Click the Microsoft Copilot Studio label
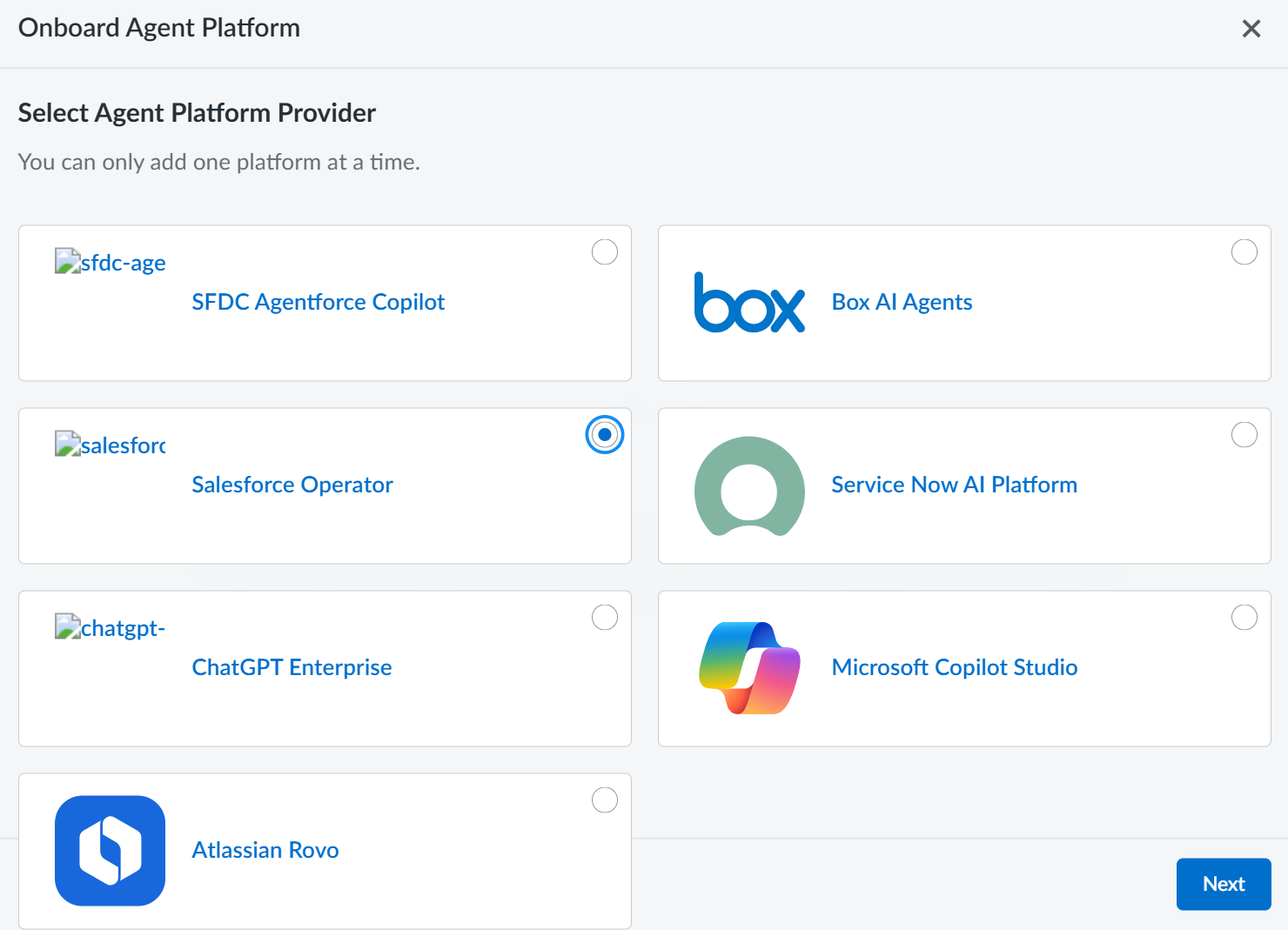The height and width of the screenshot is (930, 1288). click(954, 667)
